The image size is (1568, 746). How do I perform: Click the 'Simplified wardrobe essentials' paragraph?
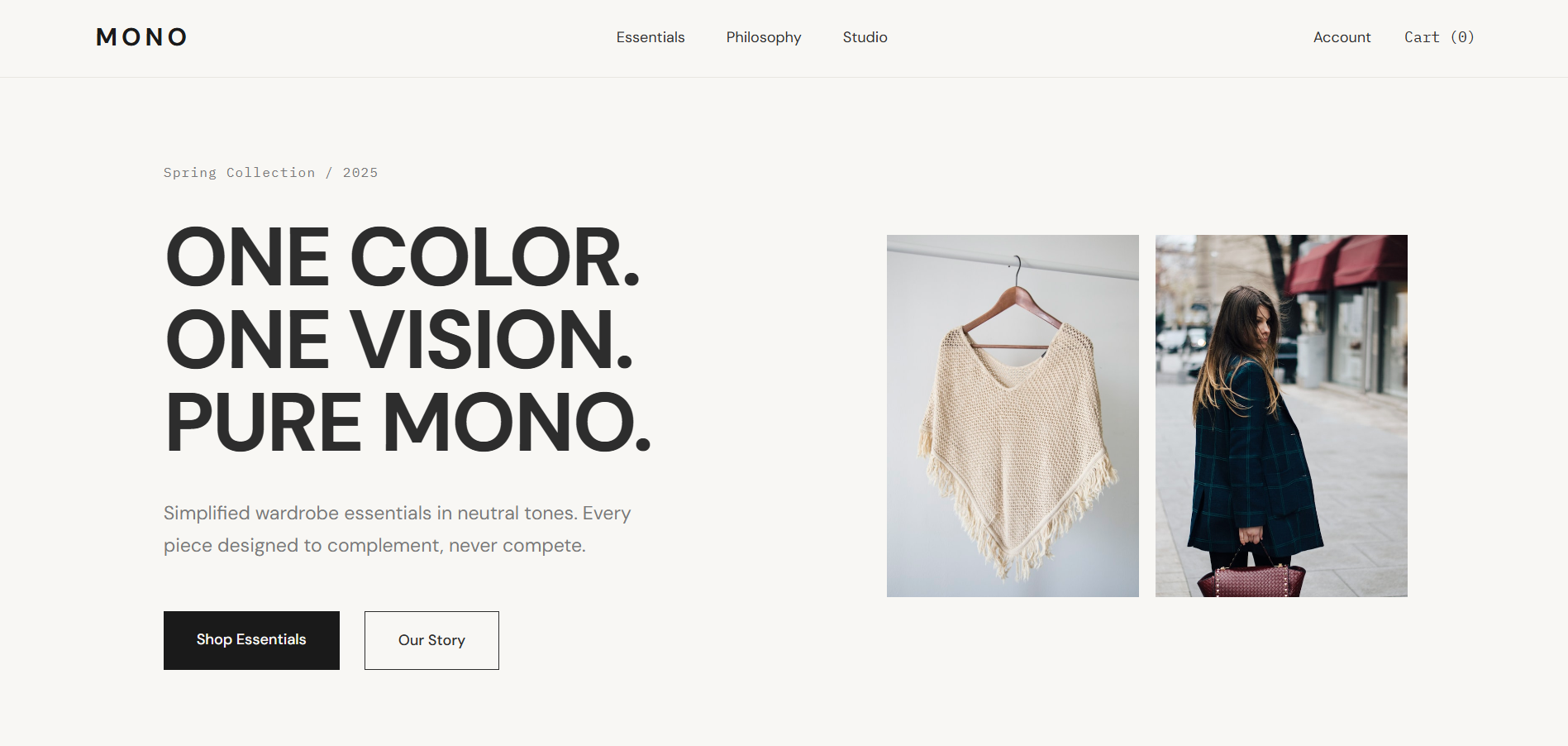tap(397, 529)
